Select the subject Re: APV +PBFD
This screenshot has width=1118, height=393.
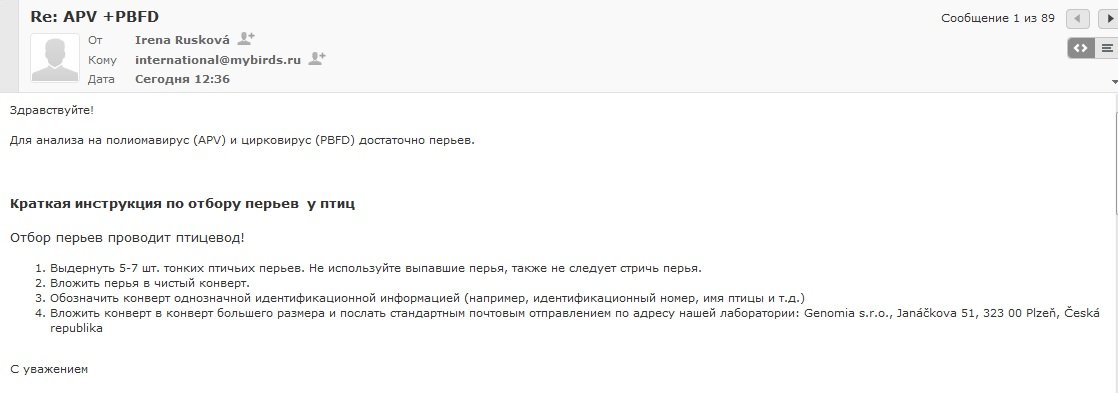click(x=94, y=16)
